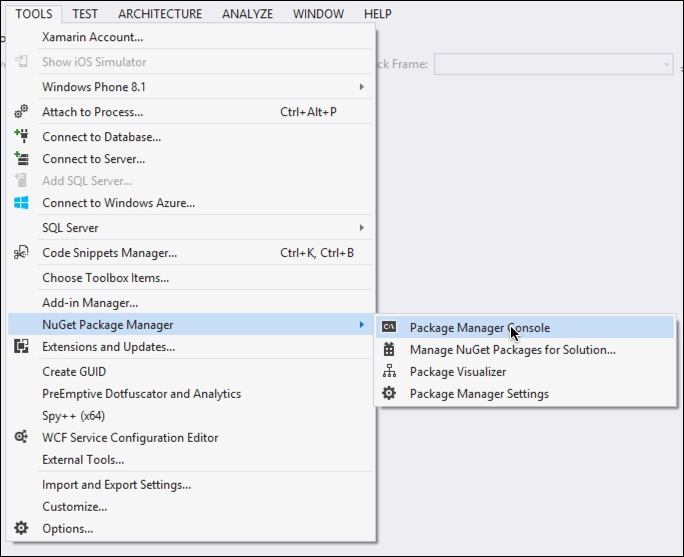Click the WCF Service Configuration Editor icon

click(21, 437)
